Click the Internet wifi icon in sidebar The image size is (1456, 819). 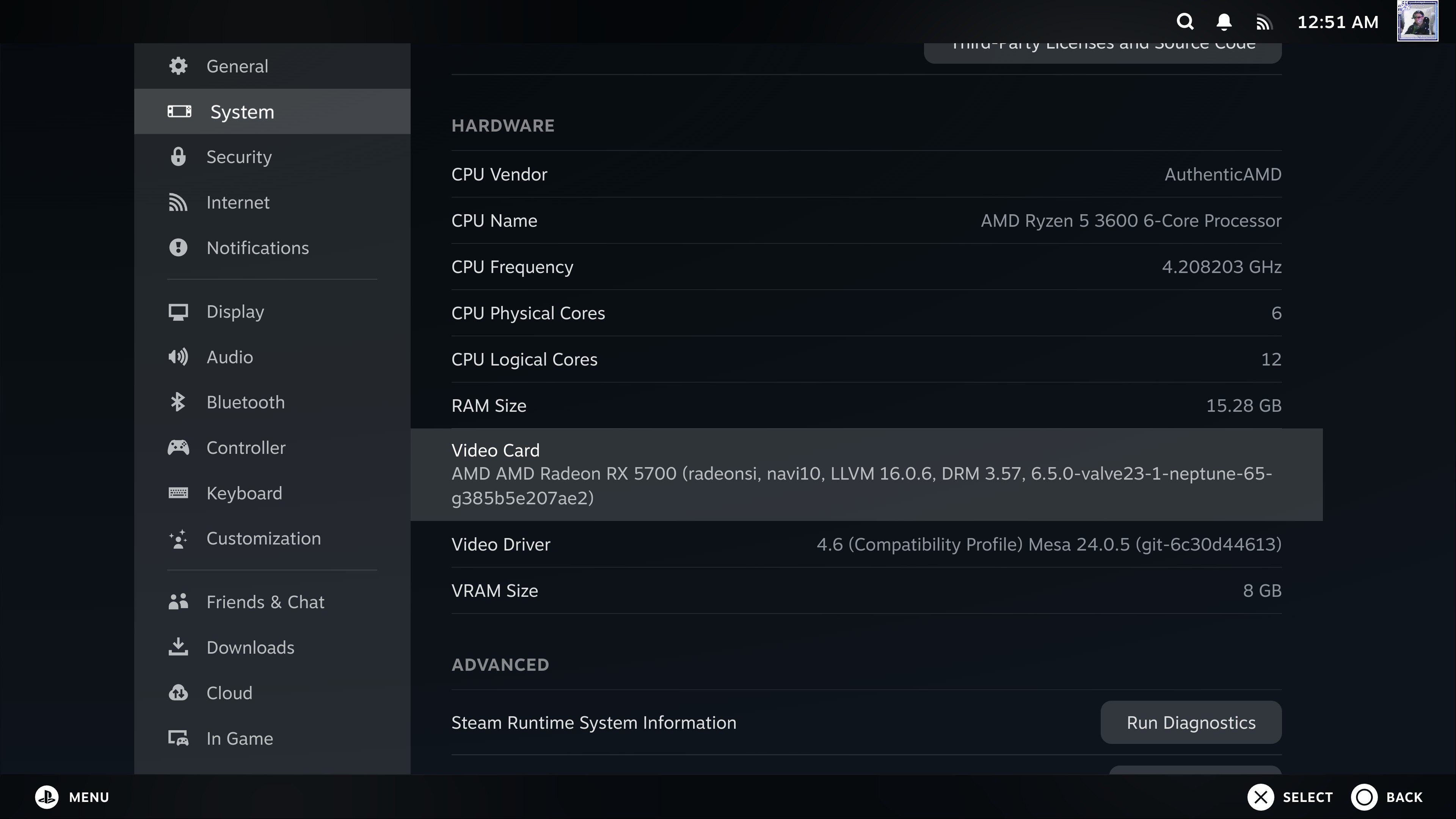point(178,202)
